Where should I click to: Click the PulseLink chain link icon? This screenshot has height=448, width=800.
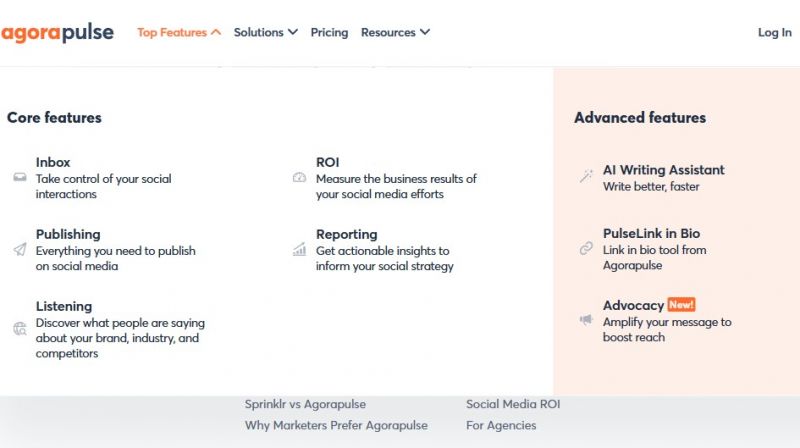pyautogui.click(x=586, y=248)
